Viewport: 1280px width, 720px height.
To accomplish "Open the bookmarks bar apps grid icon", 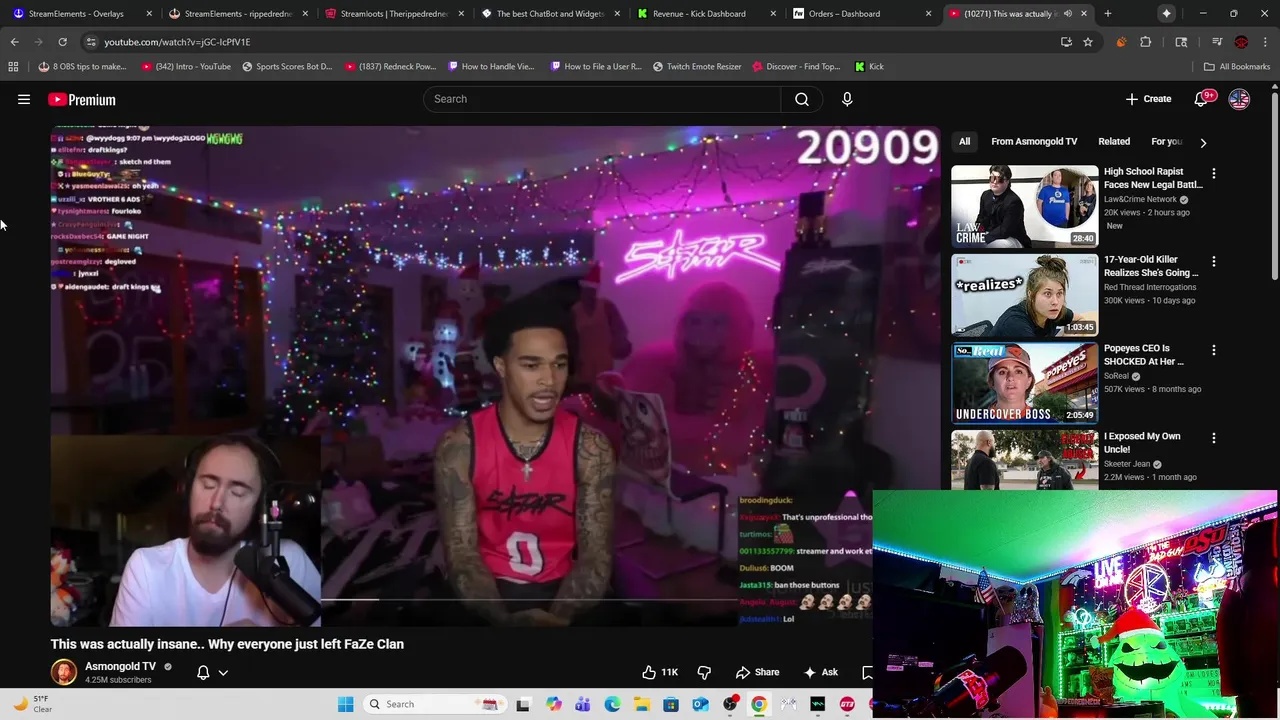I will (13, 66).
